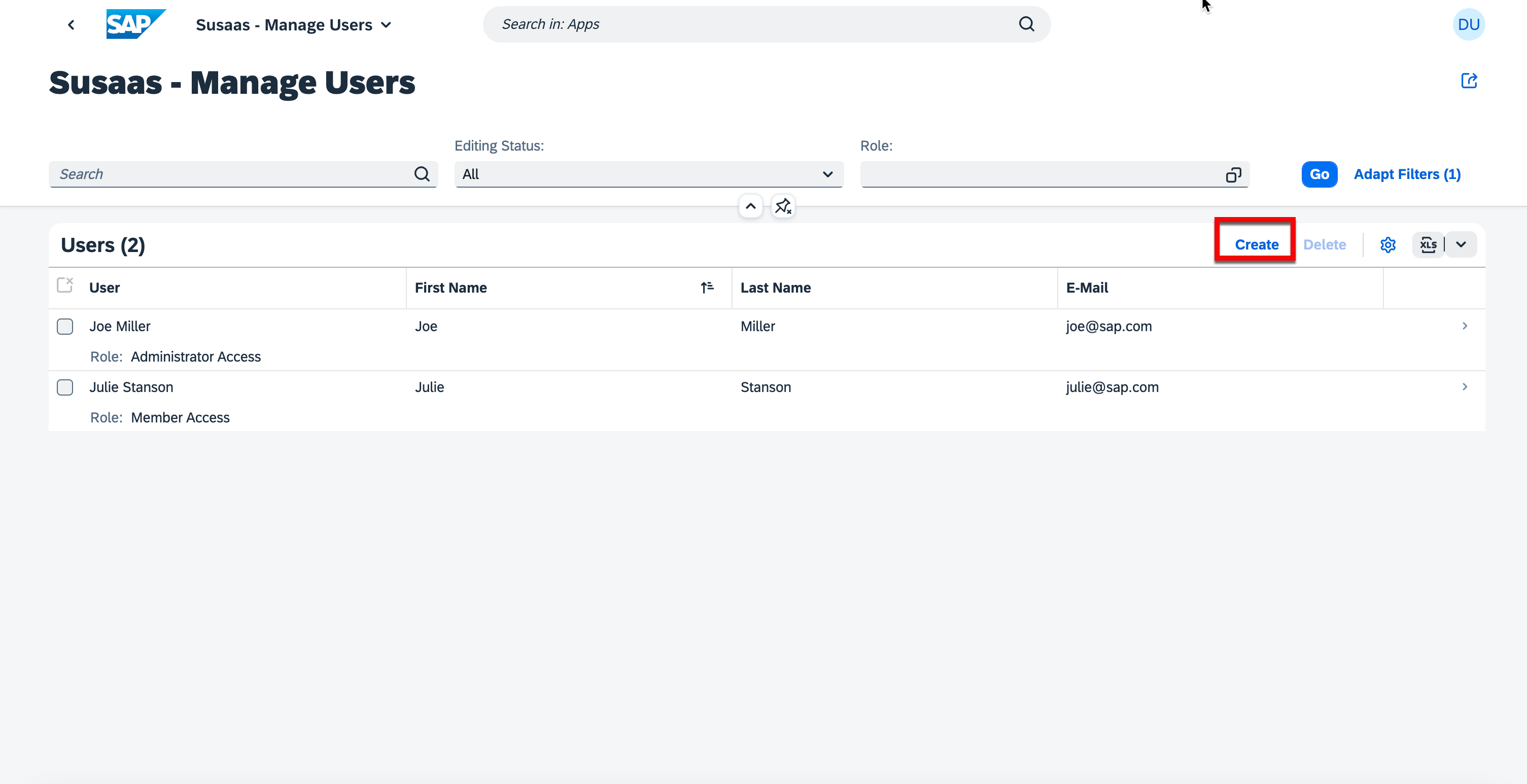Click the Member Access role text
The height and width of the screenshot is (784, 1527).
[x=180, y=418]
